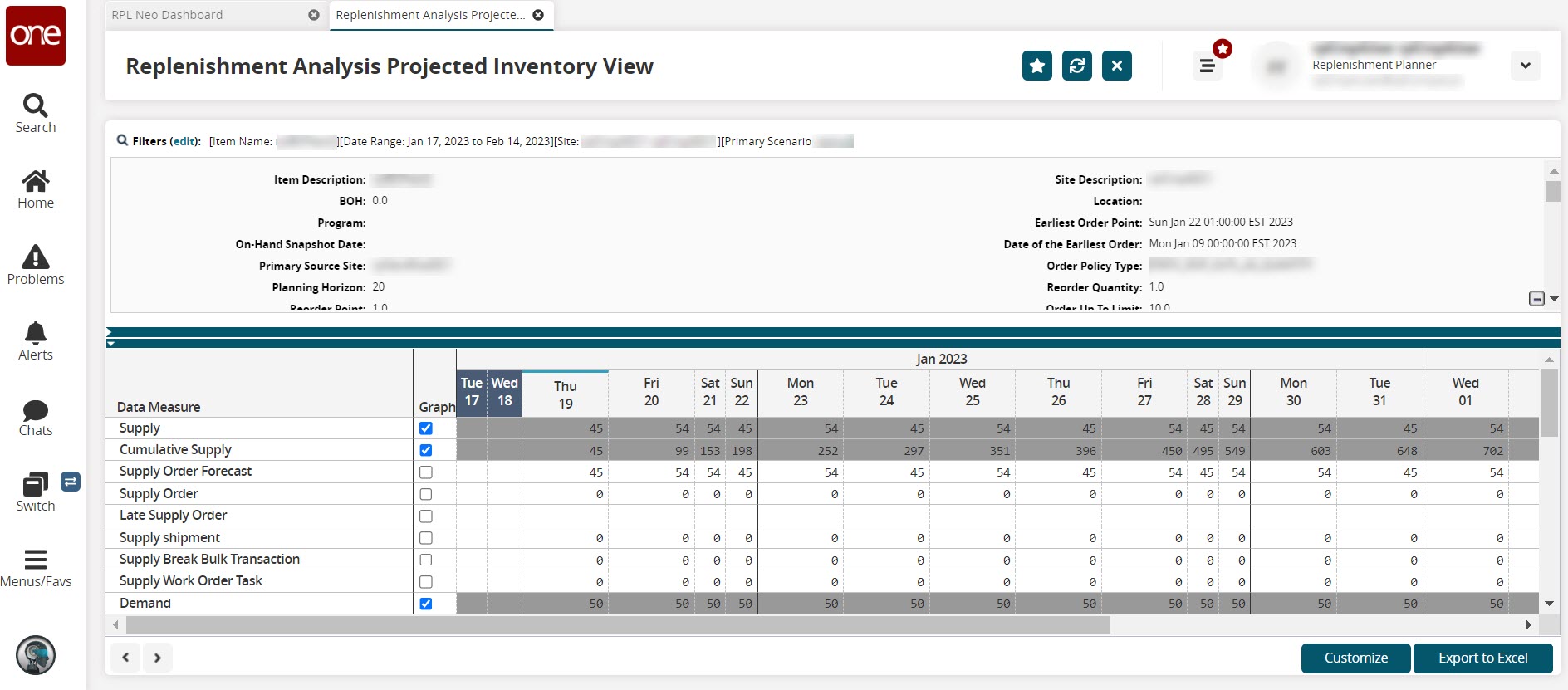Click the filters edit link

pos(184,141)
